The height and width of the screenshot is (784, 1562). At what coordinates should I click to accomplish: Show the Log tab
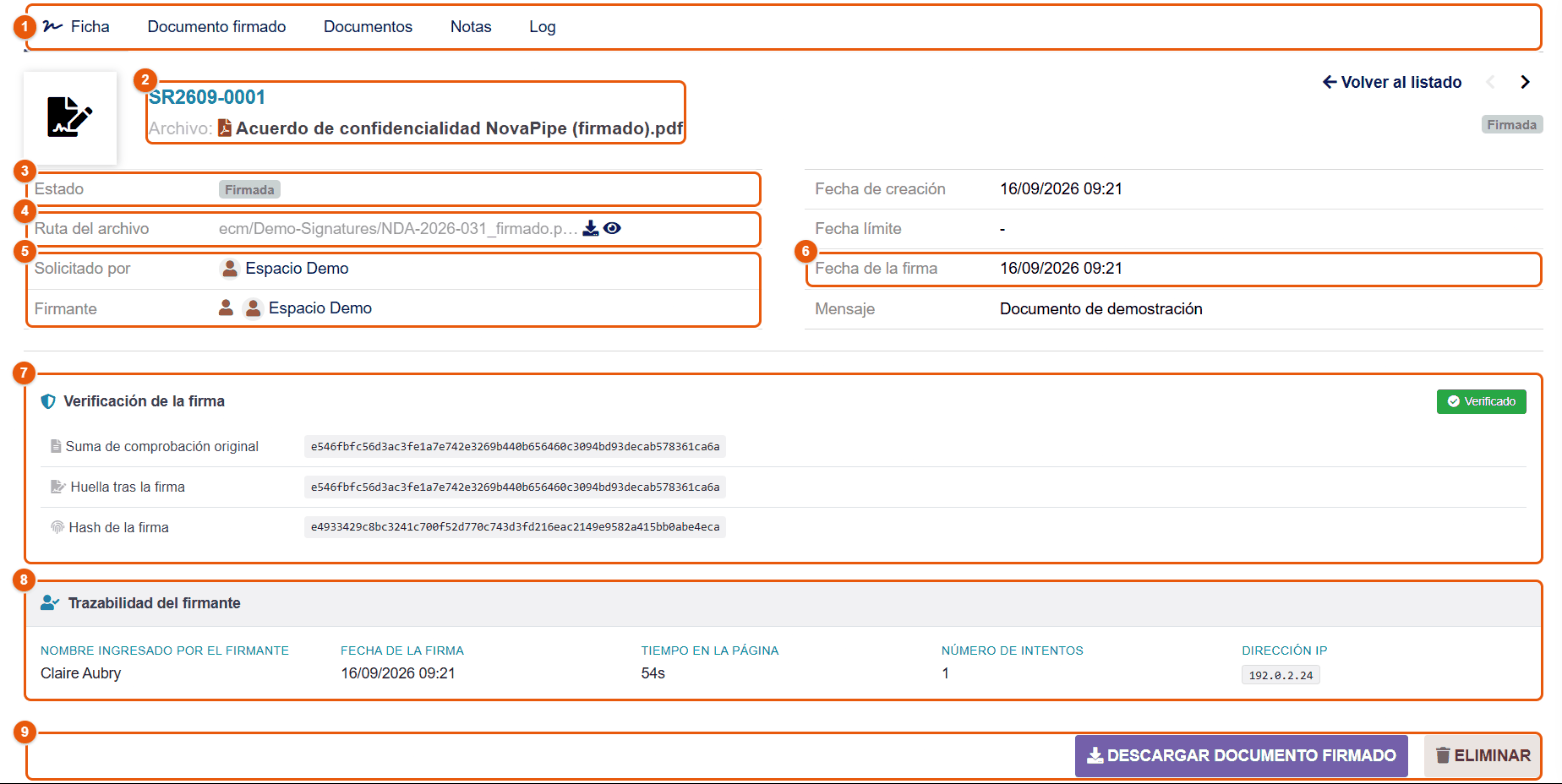click(543, 27)
